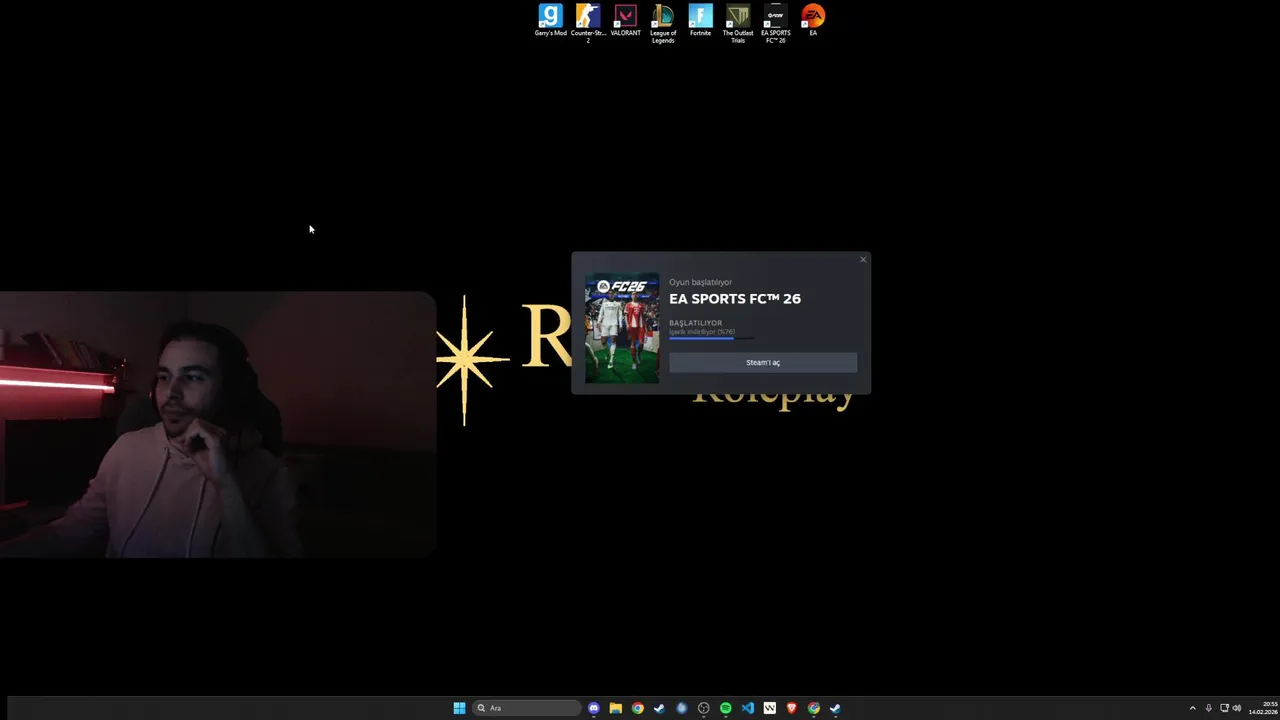The image size is (1280, 720).
Task: Open OBS Studio from the taskbar
Action: [x=704, y=708]
